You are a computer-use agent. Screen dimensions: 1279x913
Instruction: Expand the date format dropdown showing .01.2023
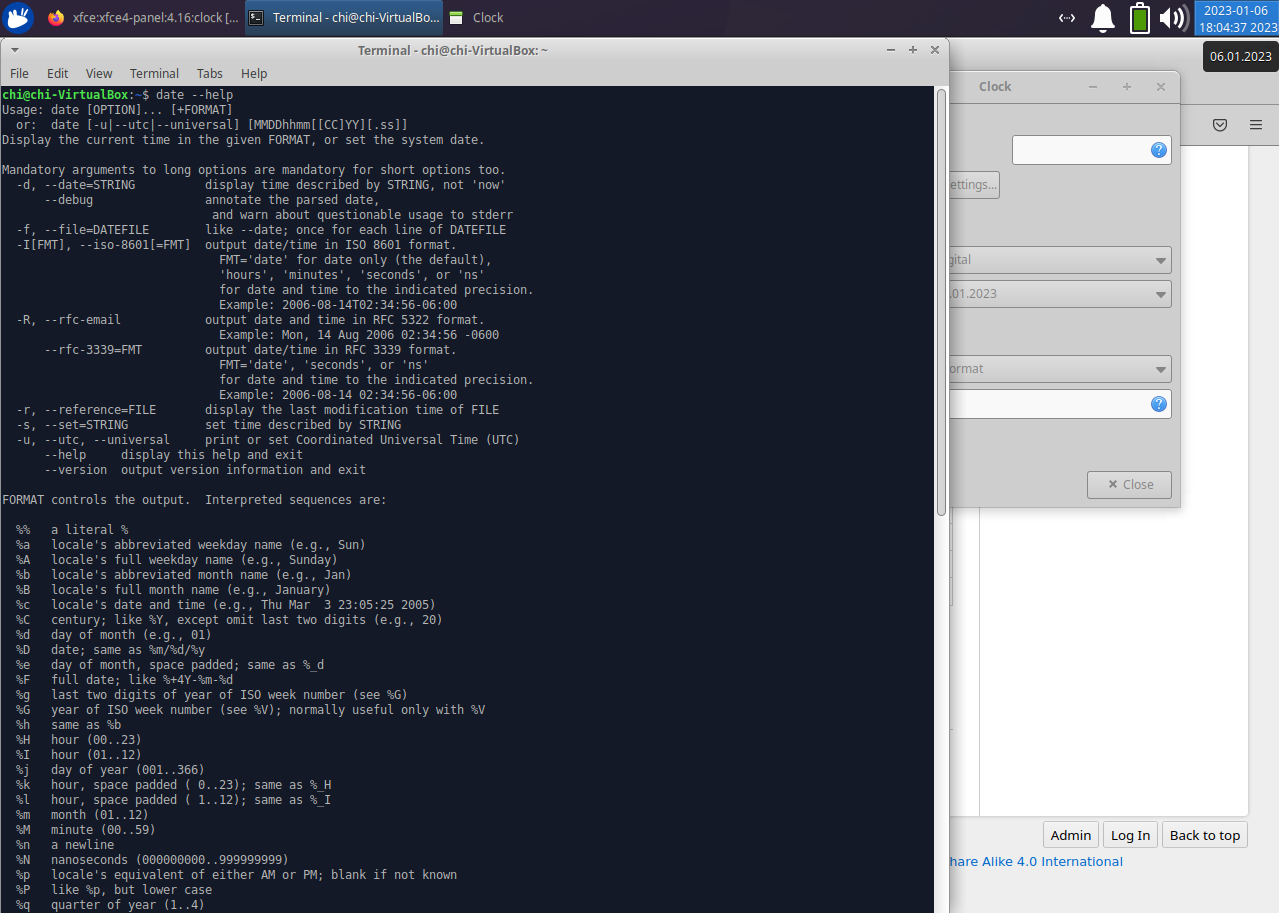click(1060, 294)
